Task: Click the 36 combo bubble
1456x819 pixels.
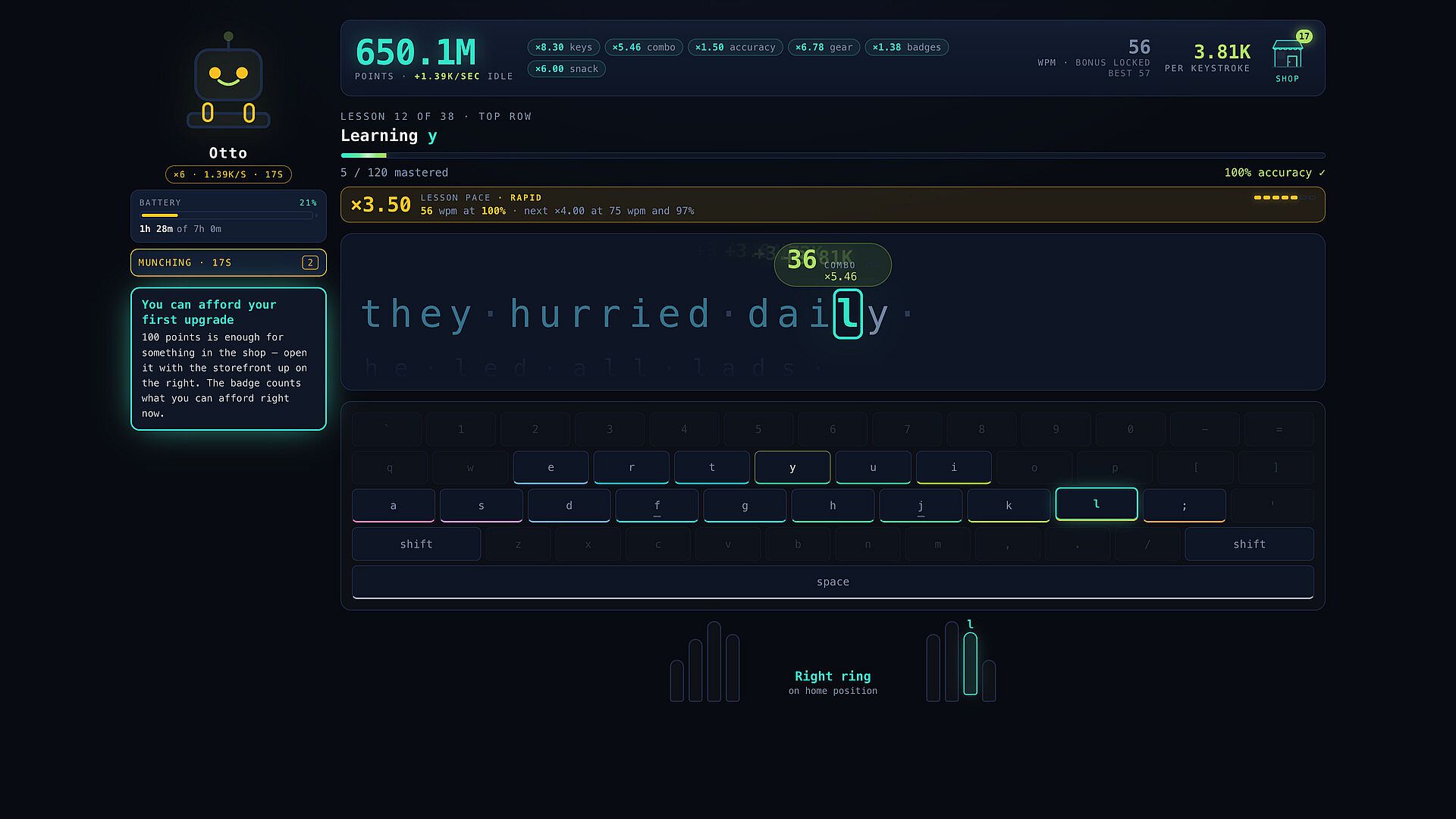Action: pos(832,265)
